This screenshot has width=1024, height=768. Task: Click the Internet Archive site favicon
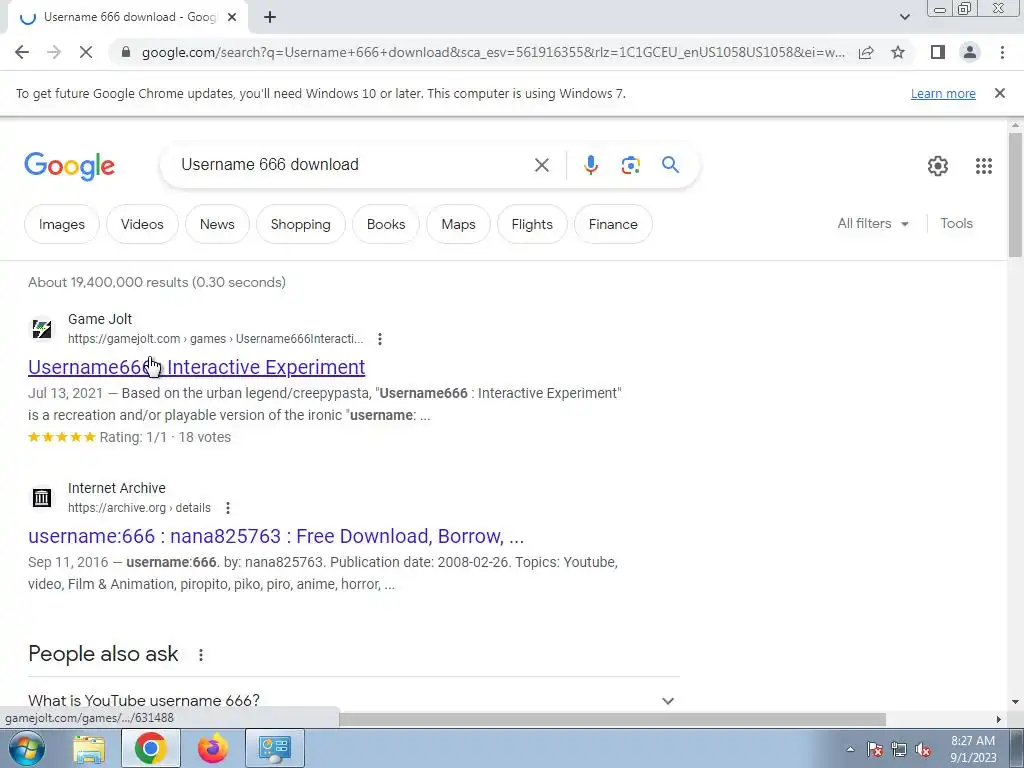tap(42, 498)
